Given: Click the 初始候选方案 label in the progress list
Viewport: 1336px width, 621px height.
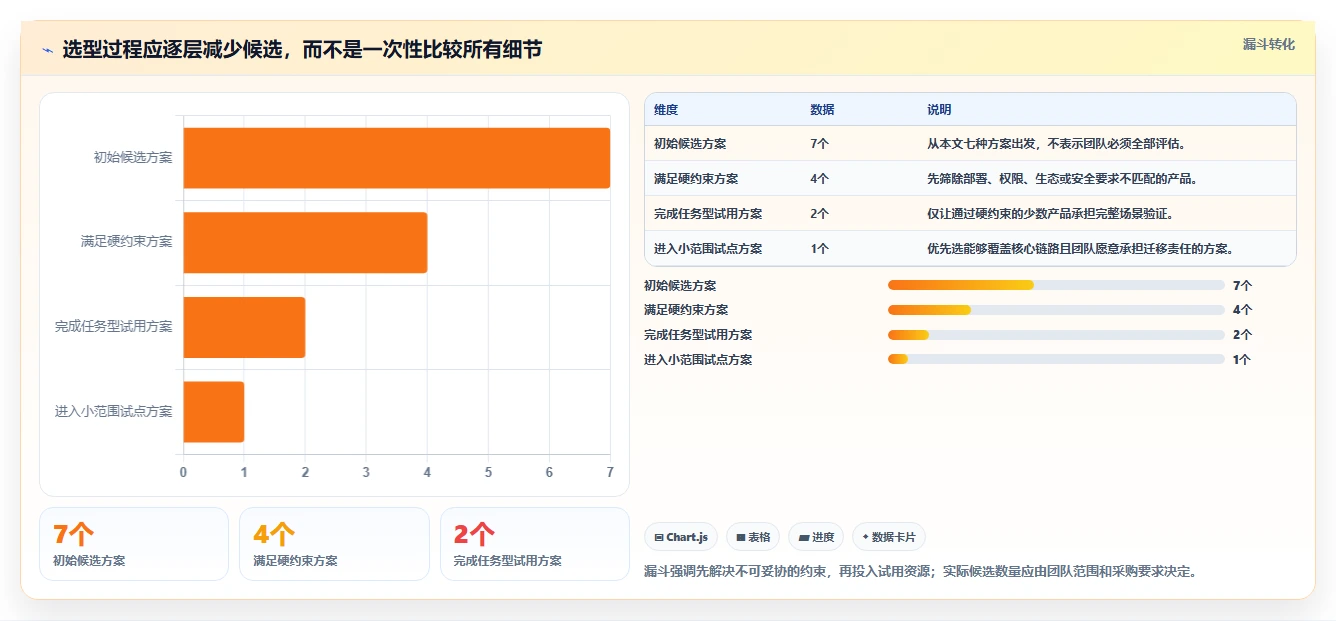Looking at the screenshot, I should pos(680,286).
